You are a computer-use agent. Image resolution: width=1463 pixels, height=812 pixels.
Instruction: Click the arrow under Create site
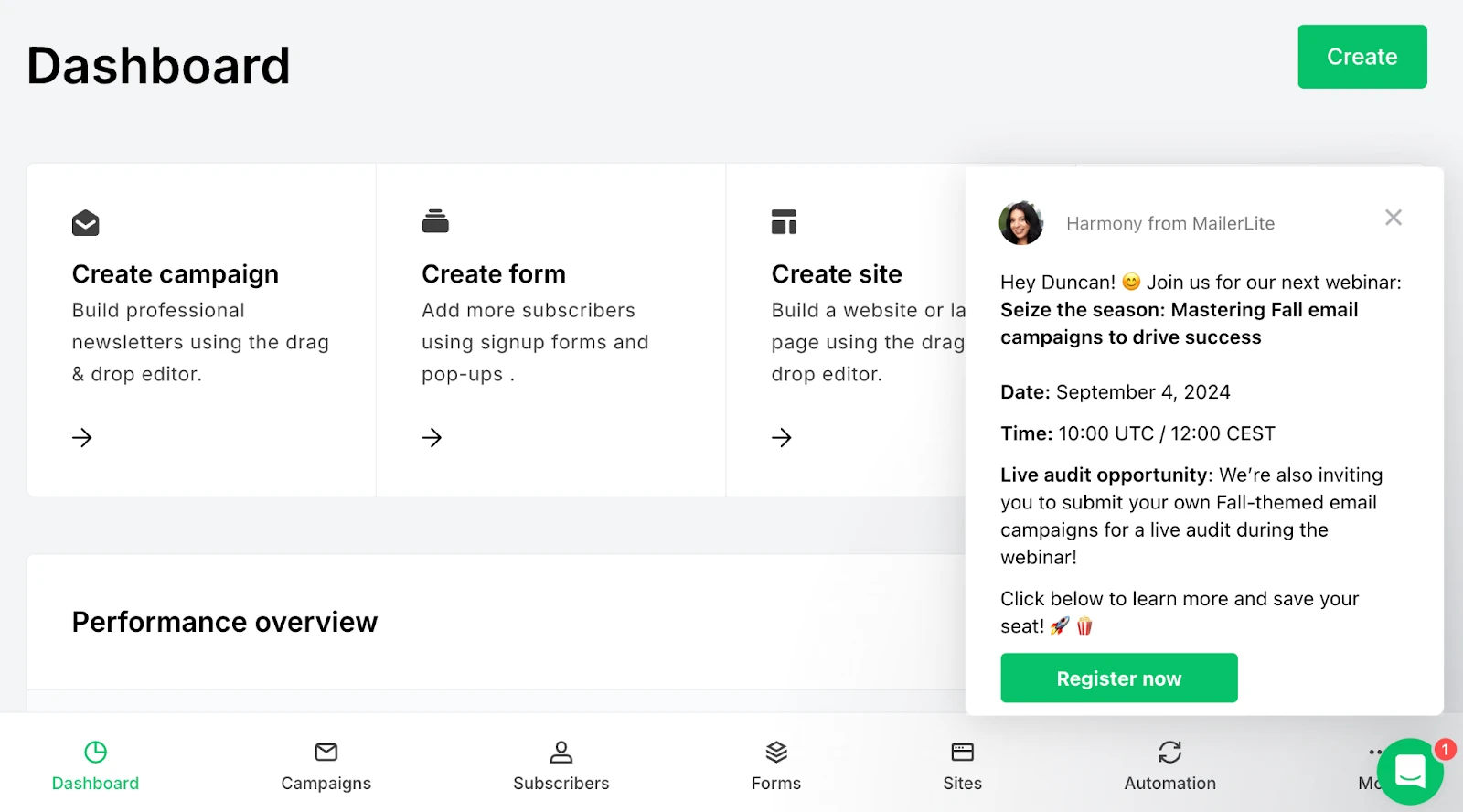click(x=782, y=438)
